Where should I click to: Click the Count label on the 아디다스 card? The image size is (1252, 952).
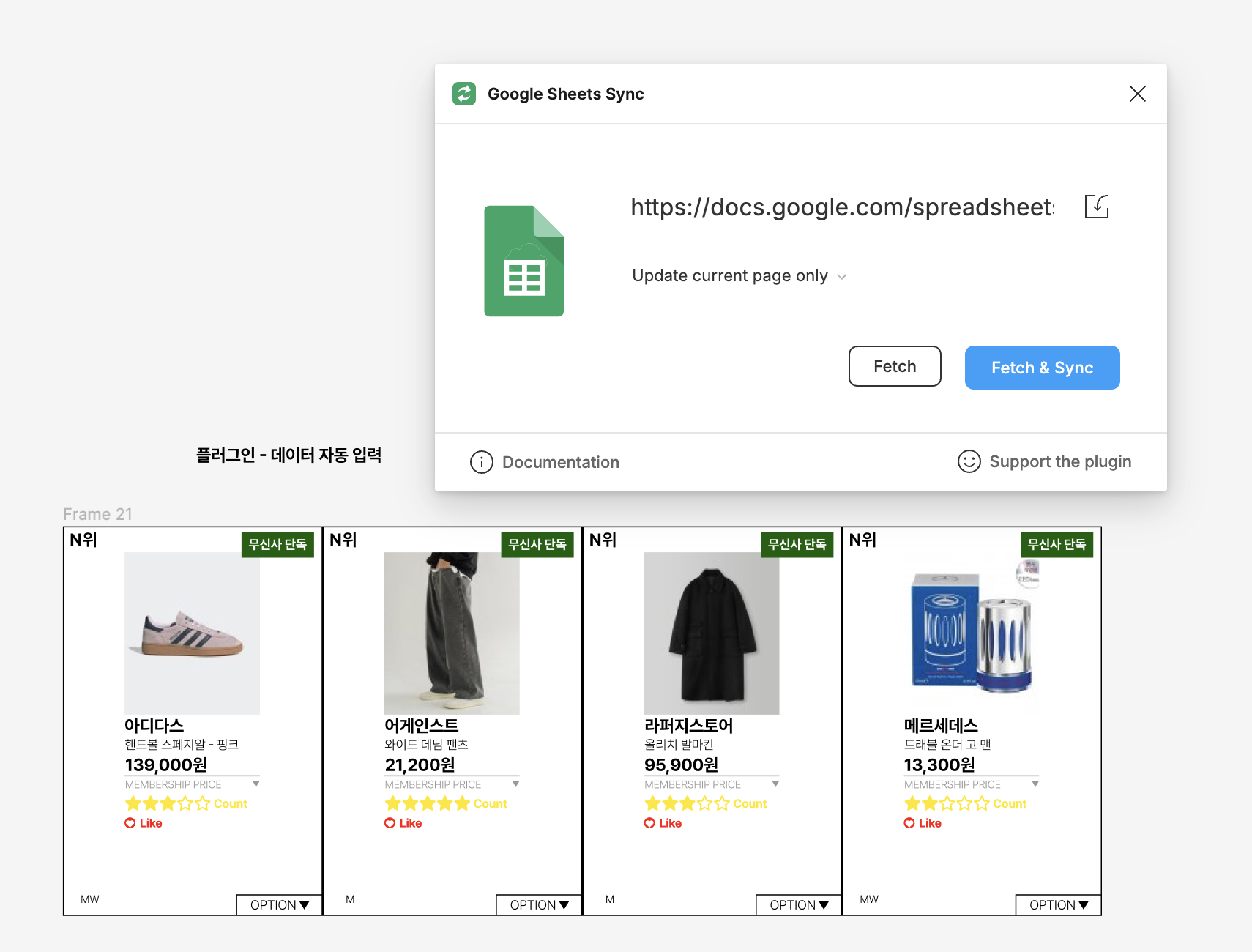pyautogui.click(x=231, y=804)
